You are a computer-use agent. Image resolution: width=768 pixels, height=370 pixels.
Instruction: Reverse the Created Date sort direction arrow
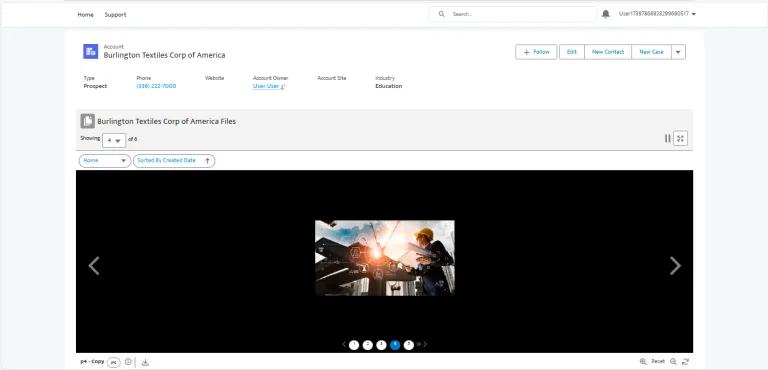point(207,161)
